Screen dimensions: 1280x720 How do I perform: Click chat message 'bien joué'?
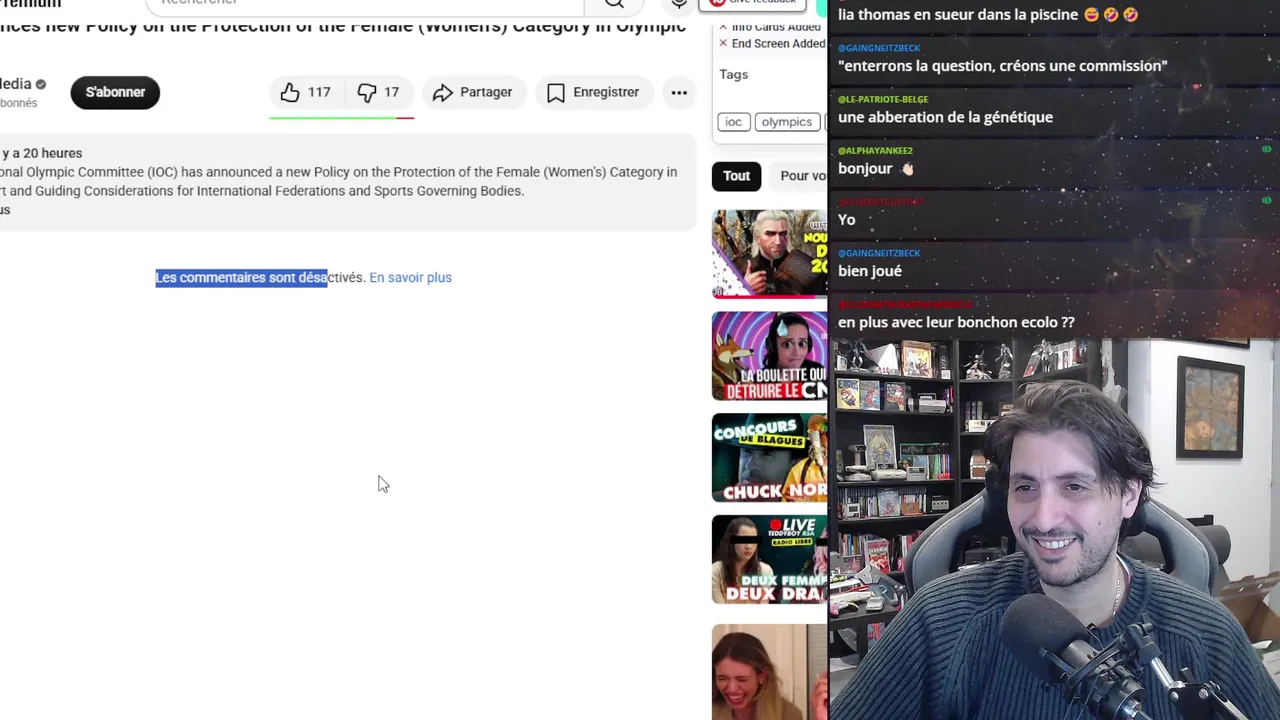pos(870,271)
